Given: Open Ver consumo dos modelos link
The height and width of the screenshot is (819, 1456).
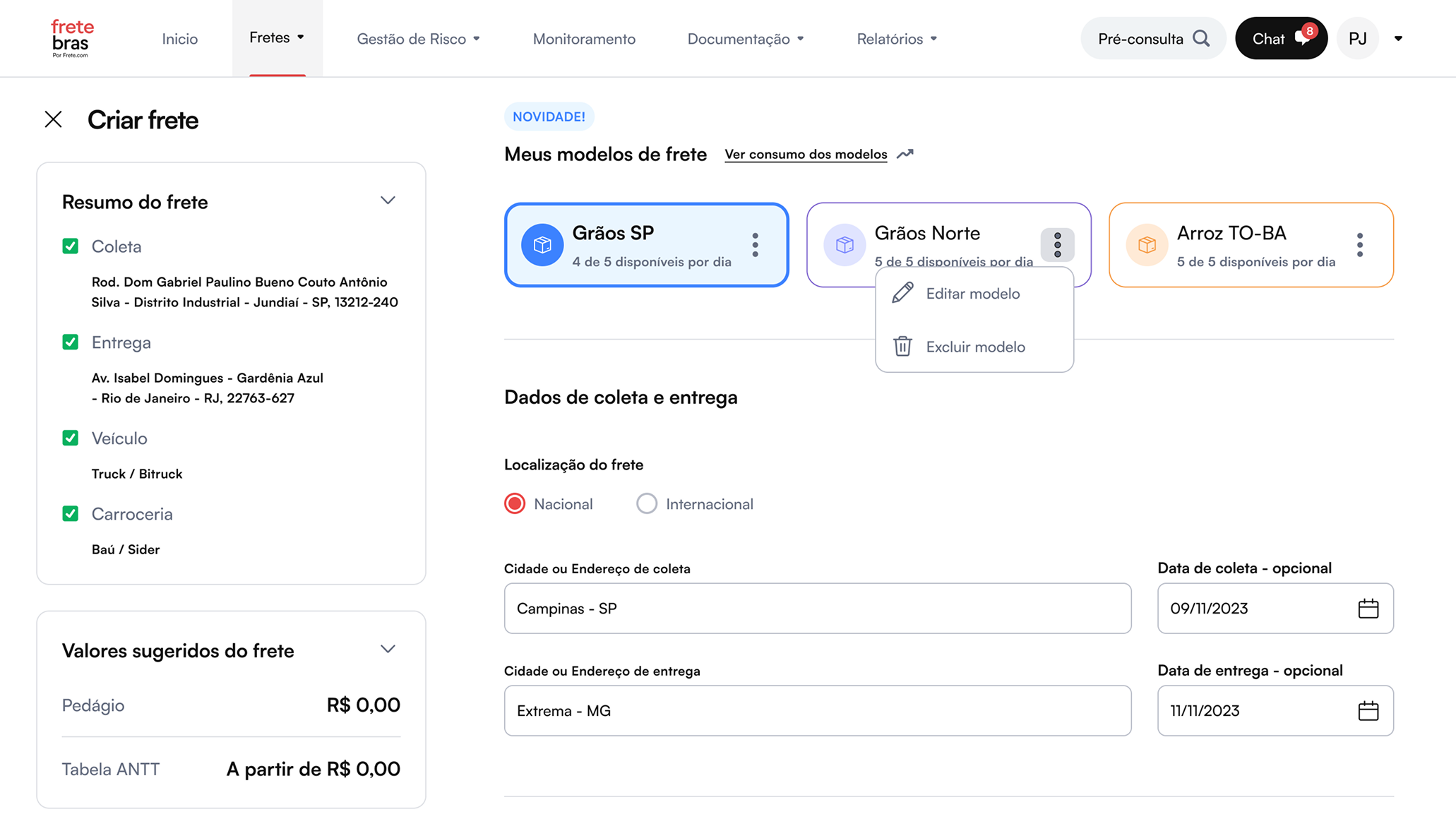Looking at the screenshot, I should pos(806,154).
